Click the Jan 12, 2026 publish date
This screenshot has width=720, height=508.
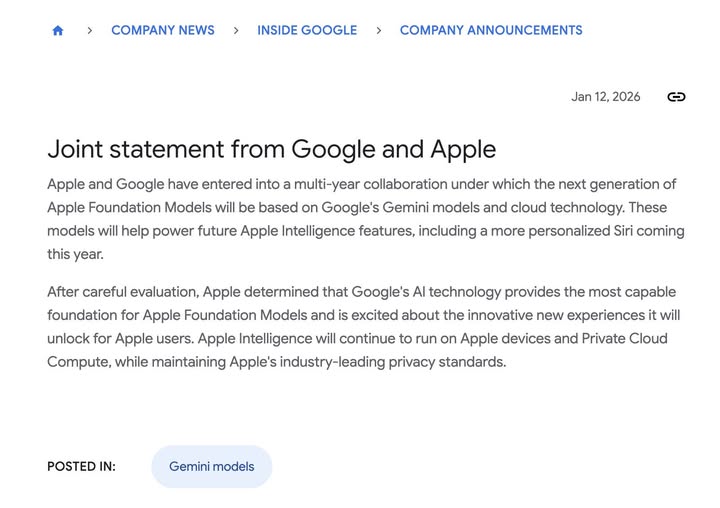pyautogui.click(x=605, y=97)
